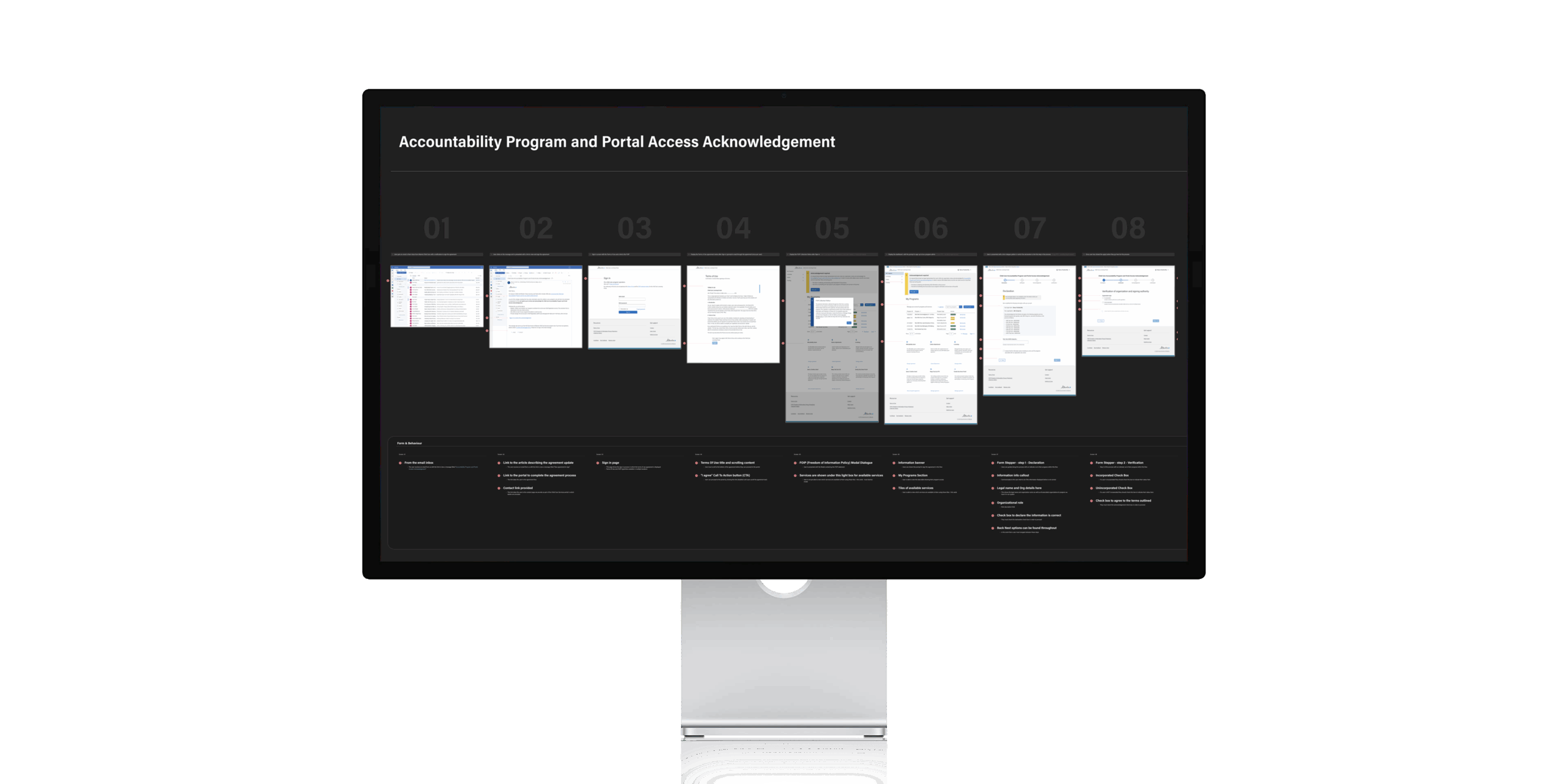This screenshot has height=784, width=1568.
Task: Open the screen 05 FOIP modal mockup
Action: 832,344
